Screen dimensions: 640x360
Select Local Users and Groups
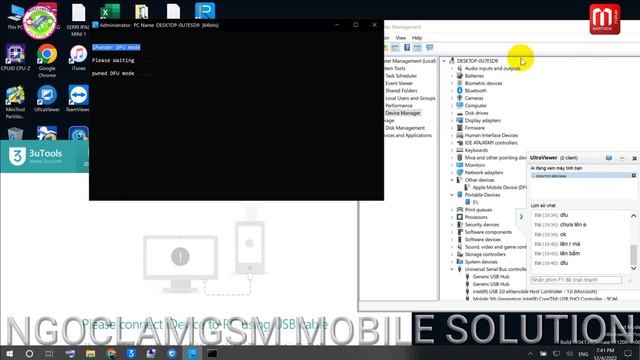coord(410,98)
